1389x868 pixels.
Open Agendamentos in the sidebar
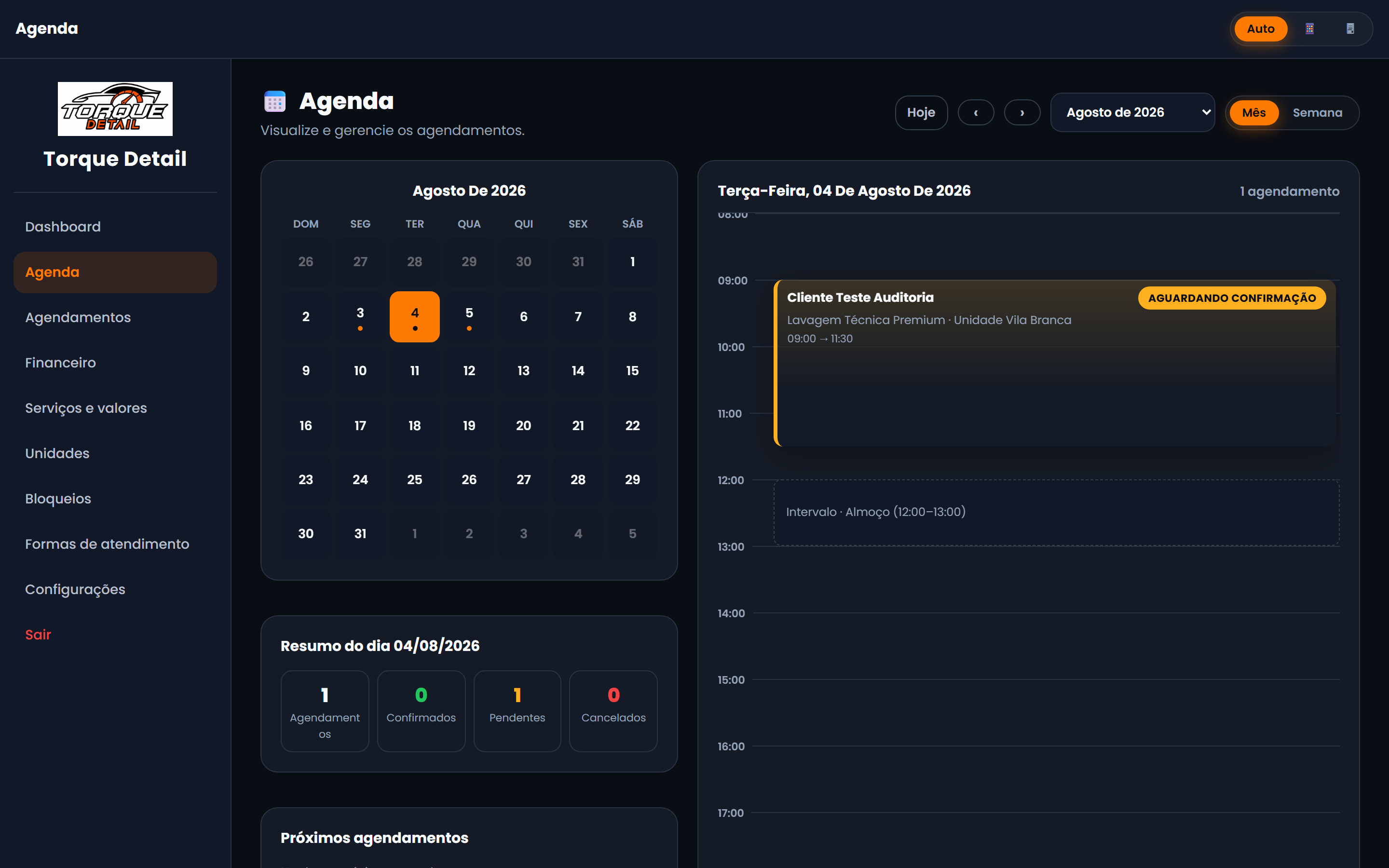pyautogui.click(x=115, y=317)
